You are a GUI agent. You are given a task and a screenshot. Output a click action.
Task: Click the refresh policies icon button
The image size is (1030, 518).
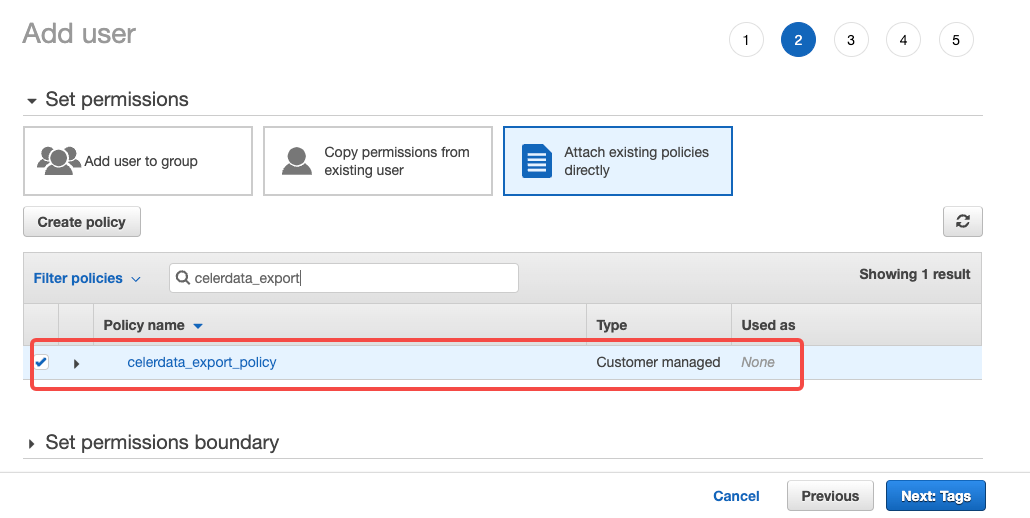coord(962,222)
